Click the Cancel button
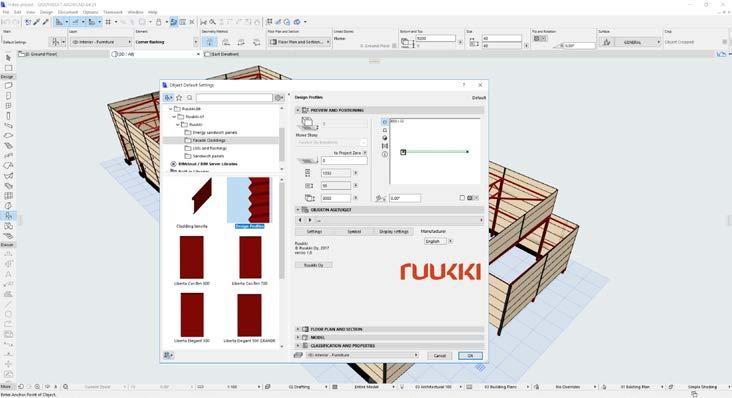The image size is (732, 398). [x=440, y=356]
